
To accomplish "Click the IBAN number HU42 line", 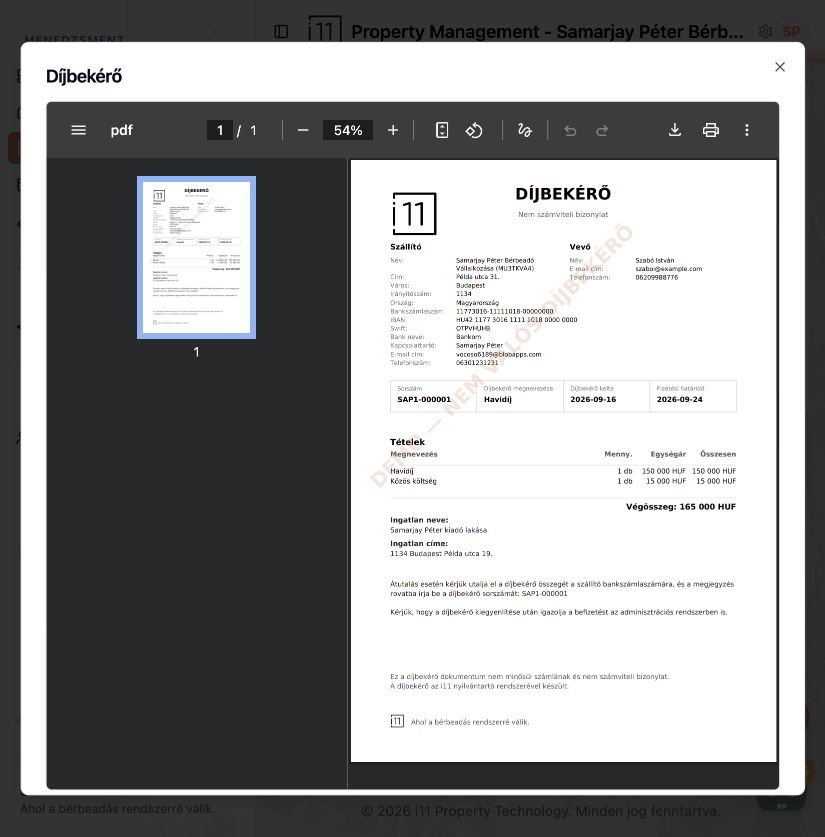I will [516, 320].
